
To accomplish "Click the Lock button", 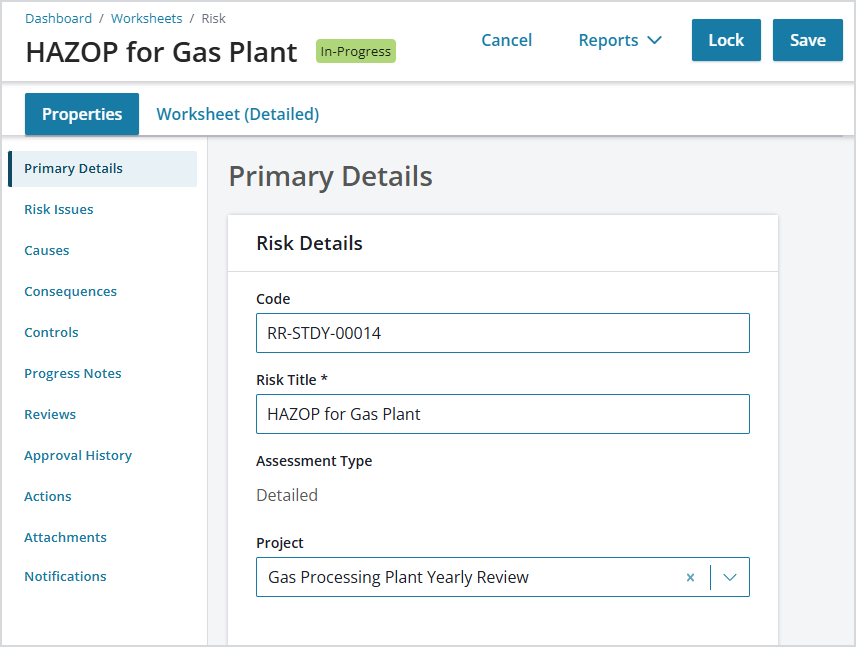I will [726, 40].
